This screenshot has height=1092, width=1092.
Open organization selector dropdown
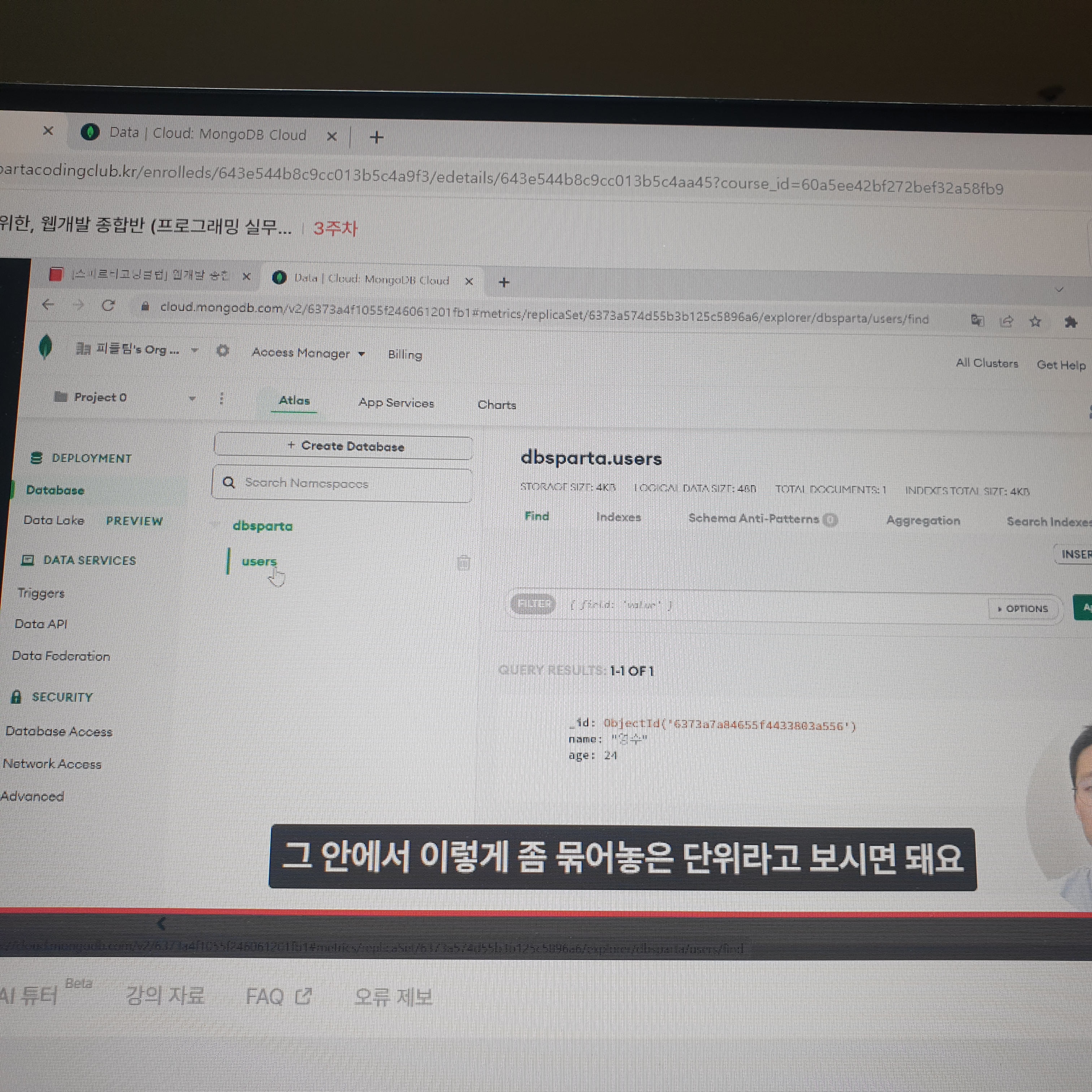coord(136,350)
